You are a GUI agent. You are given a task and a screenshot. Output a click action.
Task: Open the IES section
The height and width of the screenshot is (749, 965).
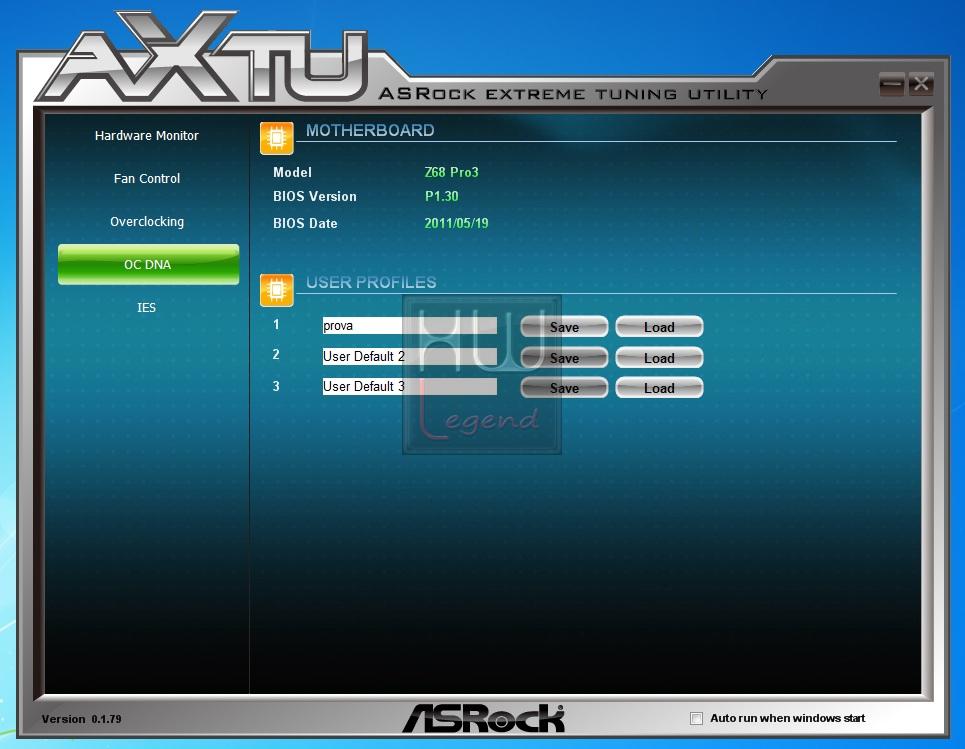coord(146,307)
